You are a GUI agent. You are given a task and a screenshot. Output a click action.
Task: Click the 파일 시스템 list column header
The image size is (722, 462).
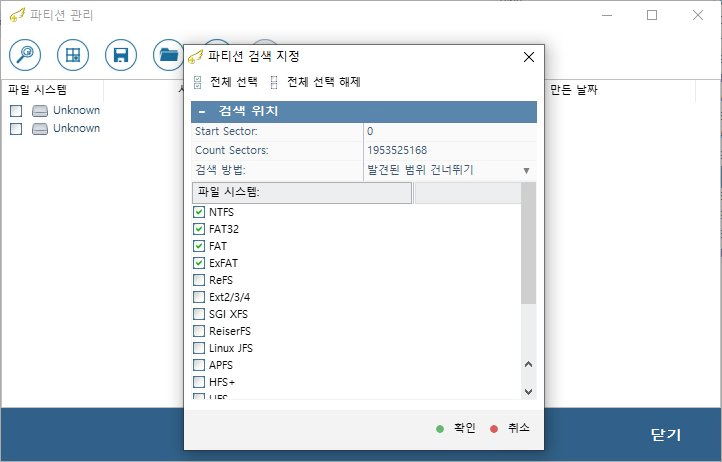tap(302, 193)
